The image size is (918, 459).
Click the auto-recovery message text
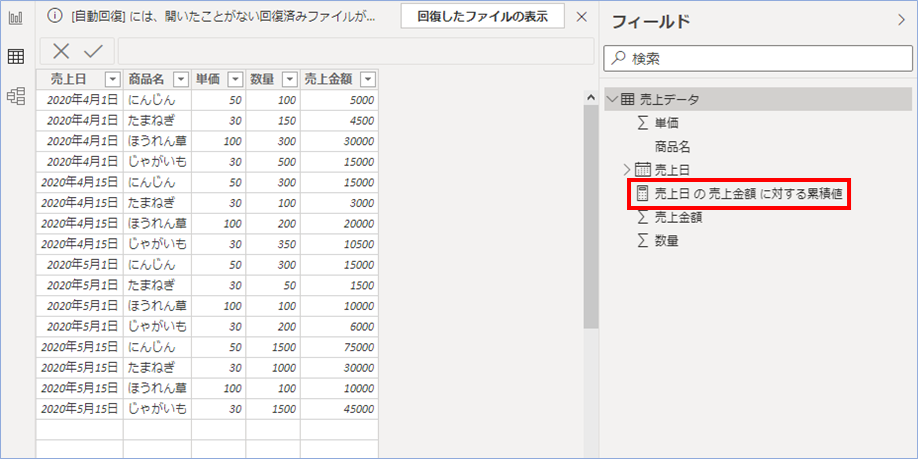223,16
